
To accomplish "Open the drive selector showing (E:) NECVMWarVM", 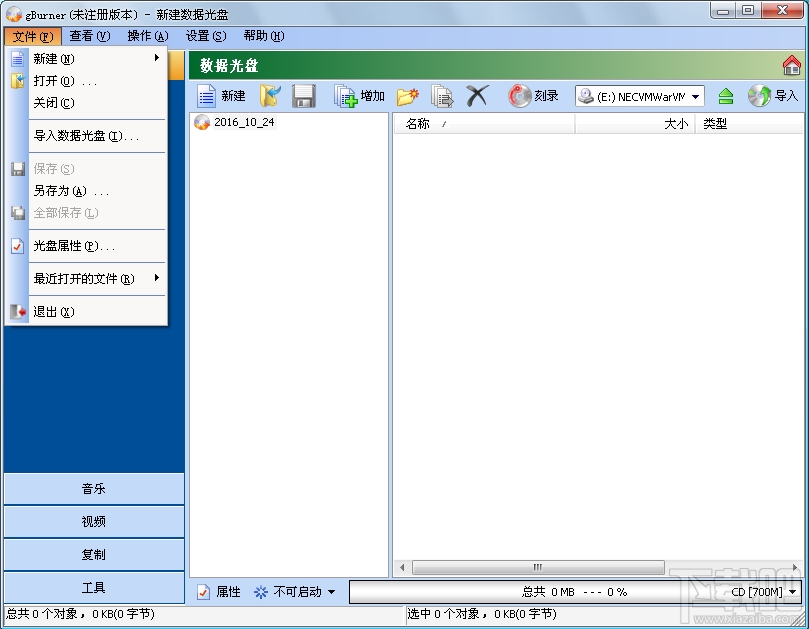I will 638,95.
